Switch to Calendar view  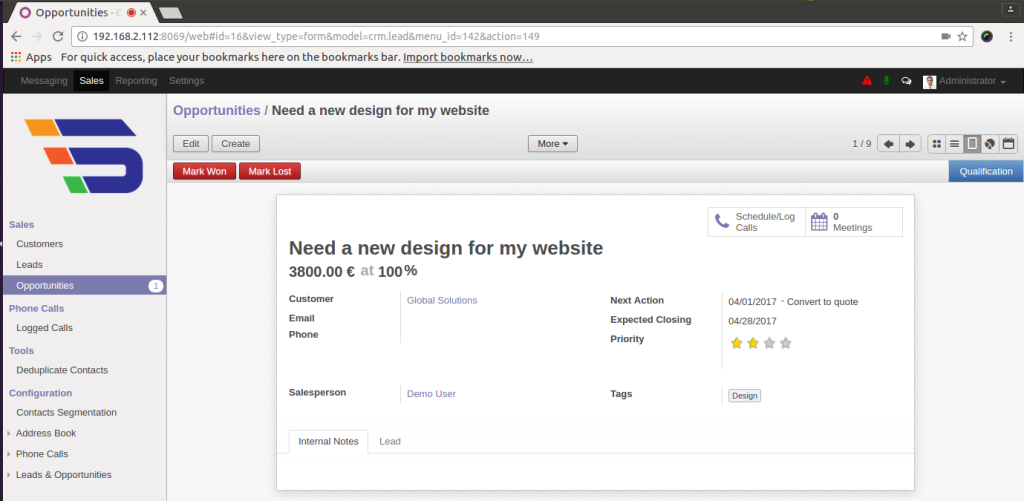tap(1007, 144)
